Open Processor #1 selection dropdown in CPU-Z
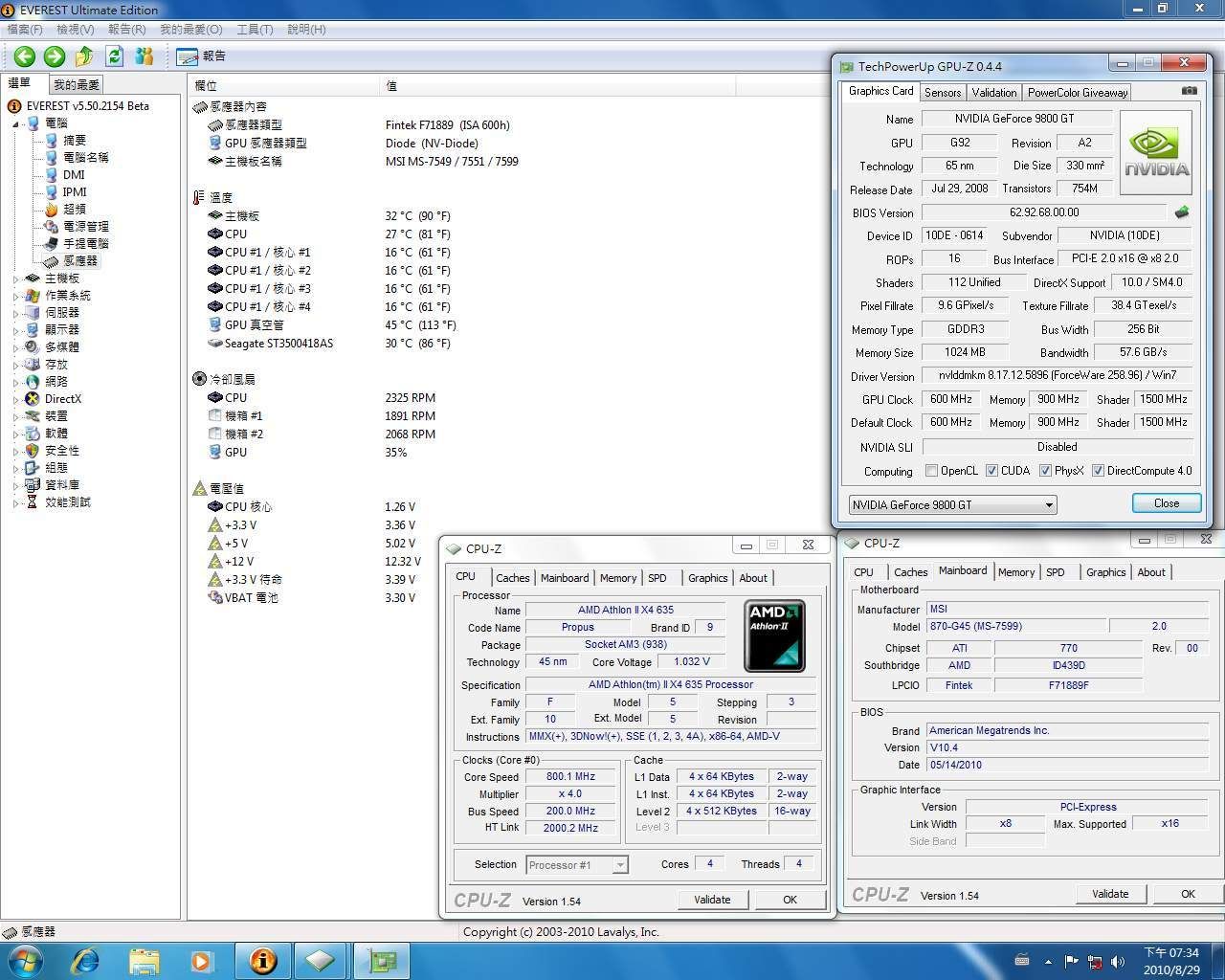This screenshot has height=980, width=1225. pyautogui.click(x=576, y=864)
